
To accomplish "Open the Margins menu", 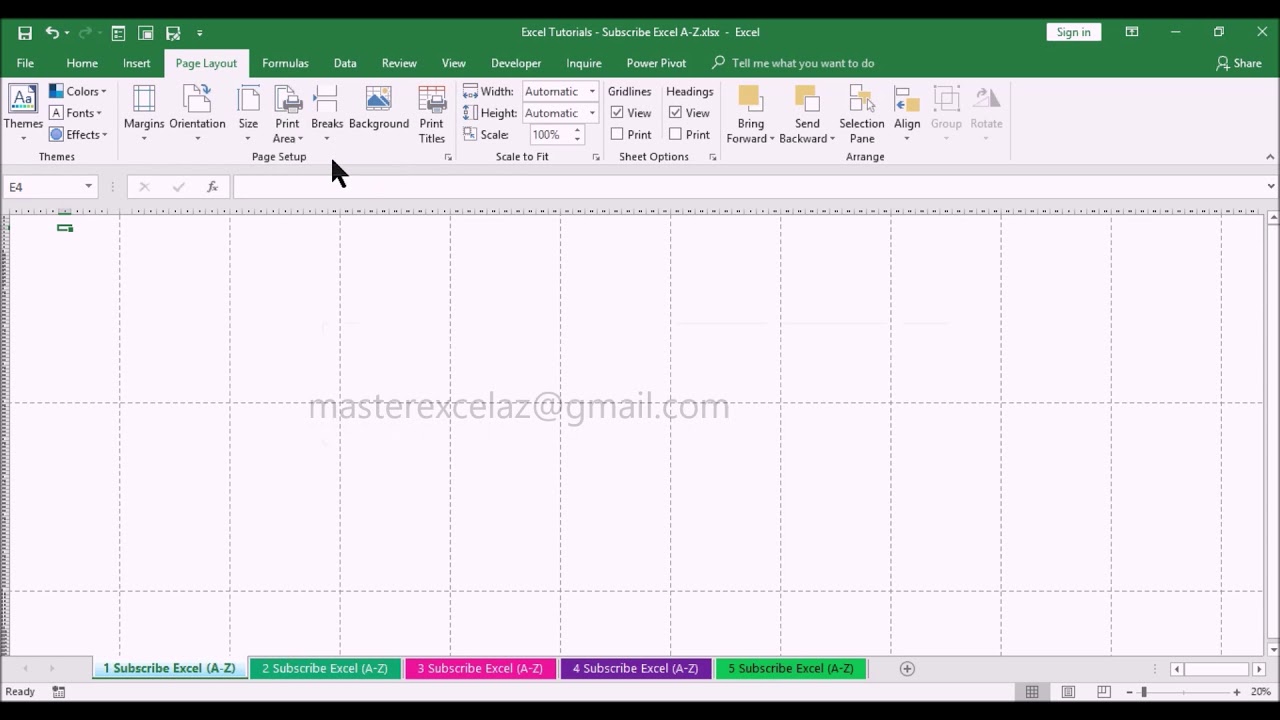I will 144,112.
